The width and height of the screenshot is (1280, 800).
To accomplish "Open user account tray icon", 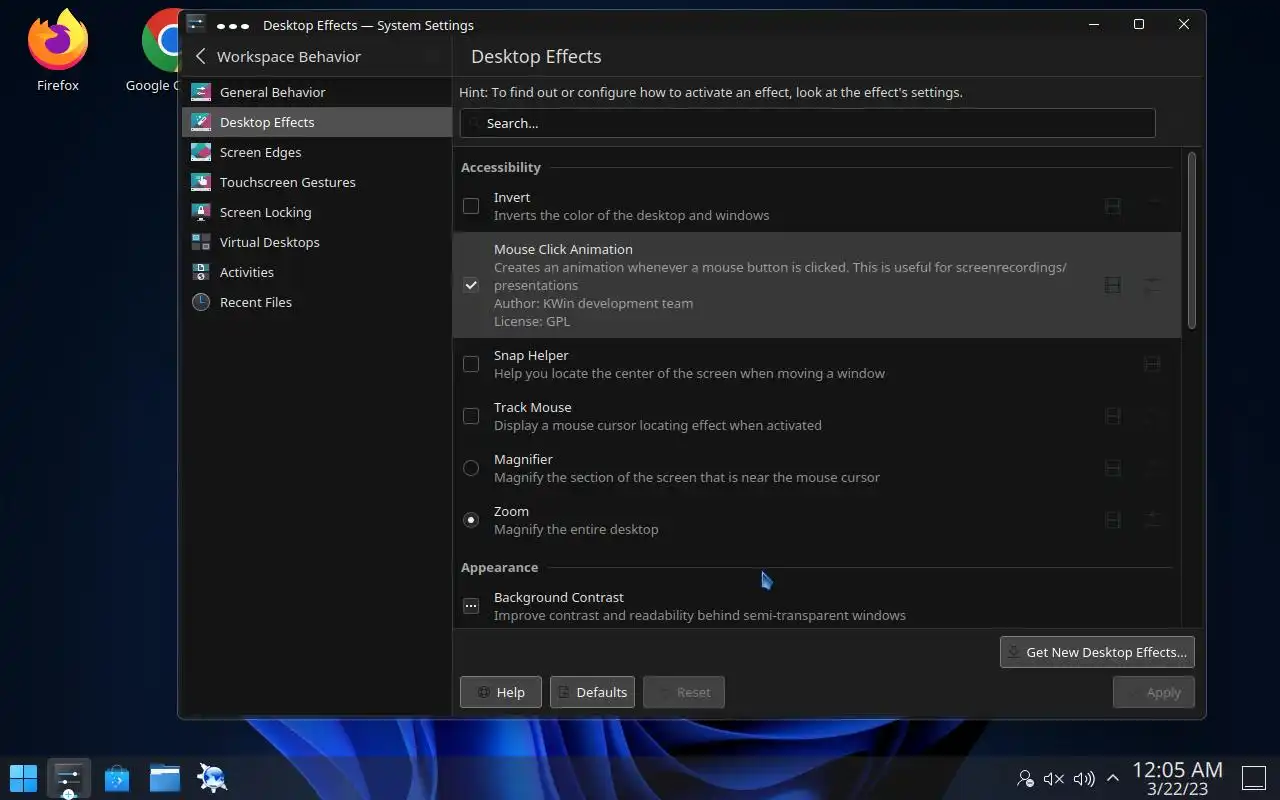I will click(x=1025, y=778).
